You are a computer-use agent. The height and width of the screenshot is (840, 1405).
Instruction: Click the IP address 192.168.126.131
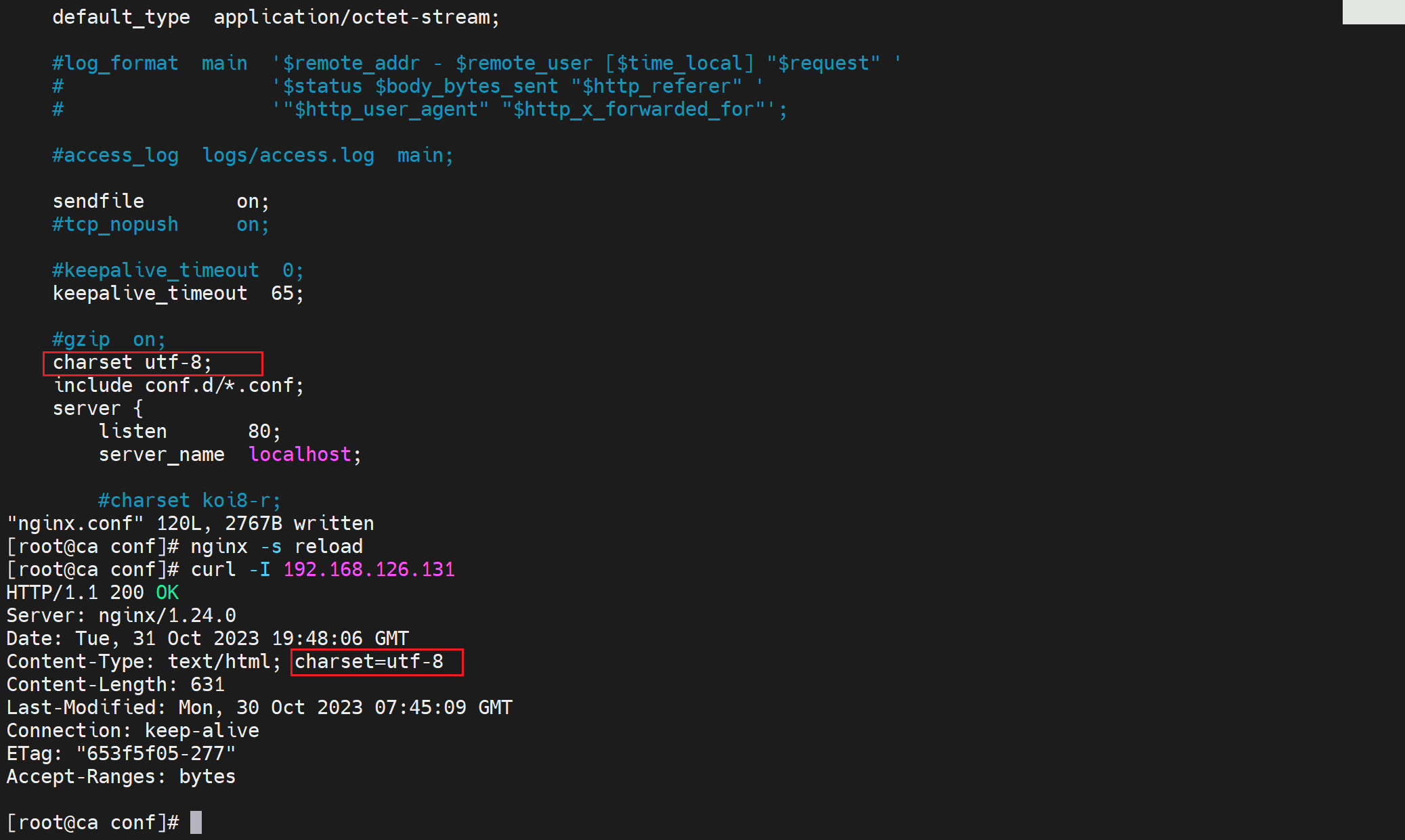369,569
